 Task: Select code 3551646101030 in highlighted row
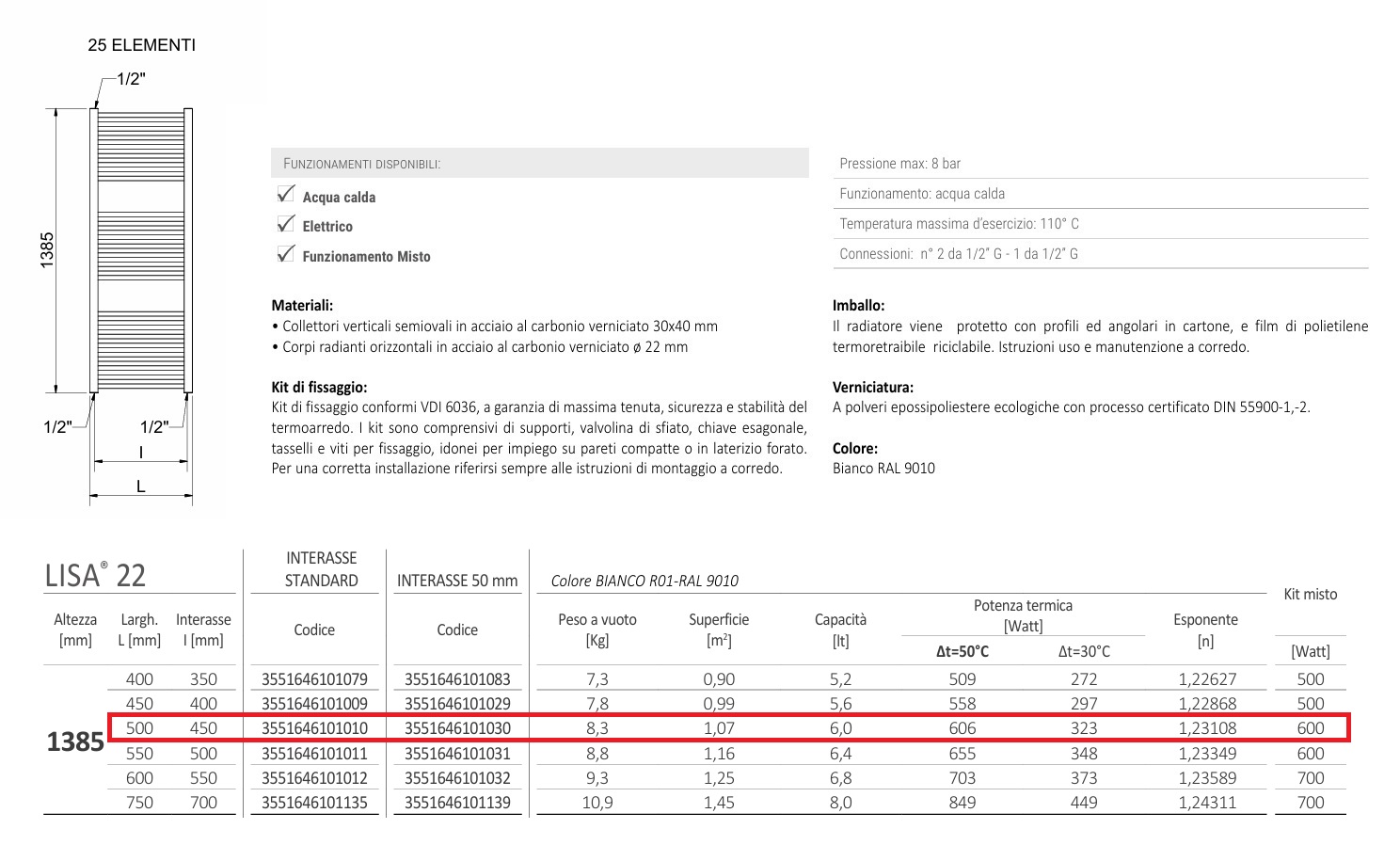[x=457, y=728]
